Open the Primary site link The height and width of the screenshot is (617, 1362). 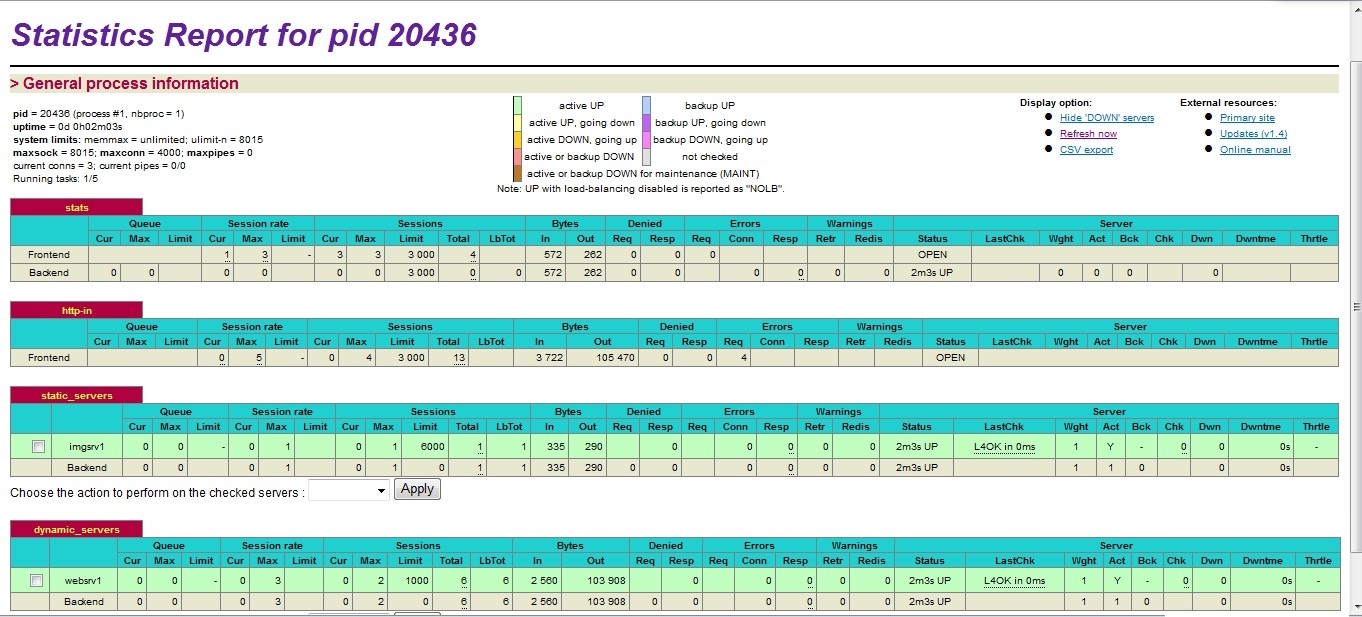point(1247,118)
